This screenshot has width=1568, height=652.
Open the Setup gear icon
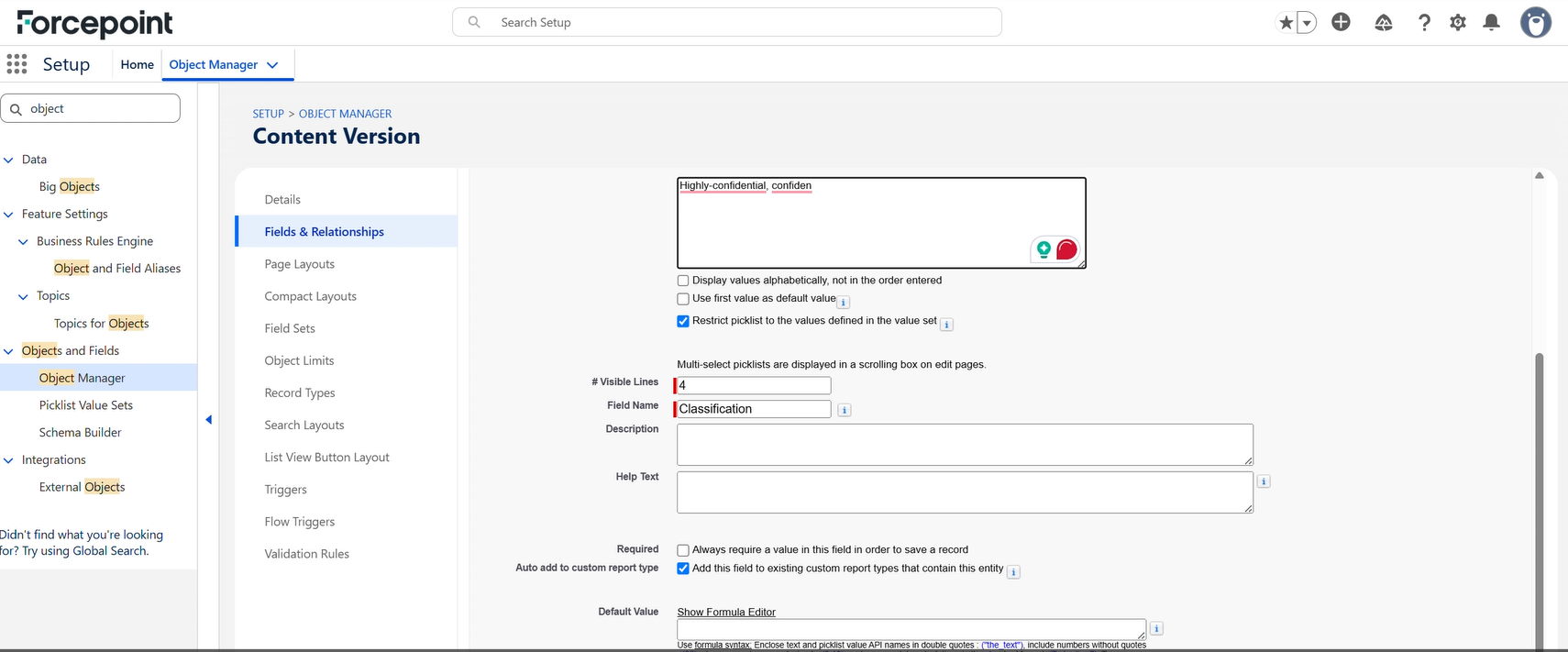coord(1458,22)
